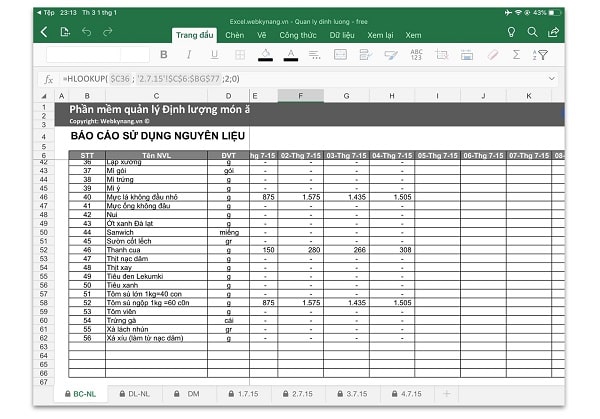This screenshot has height=419, width=600.
Task: Expand the formula bar chevron
Action: pyautogui.click(x=551, y=78)
